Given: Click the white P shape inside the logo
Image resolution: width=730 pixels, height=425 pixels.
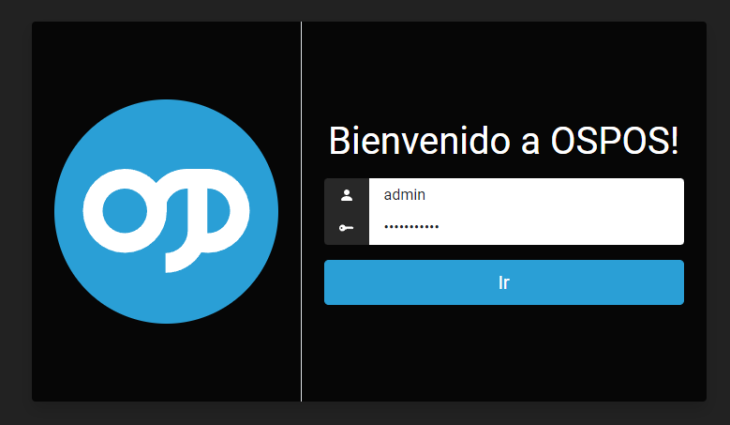Looking at the screenshot, I should (208, 221).
